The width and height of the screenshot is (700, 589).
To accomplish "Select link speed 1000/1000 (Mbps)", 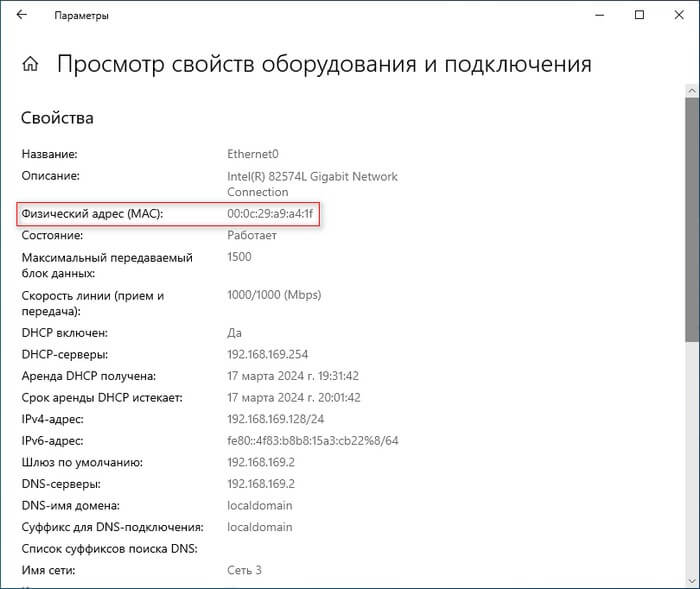I will tap(274, 295).
